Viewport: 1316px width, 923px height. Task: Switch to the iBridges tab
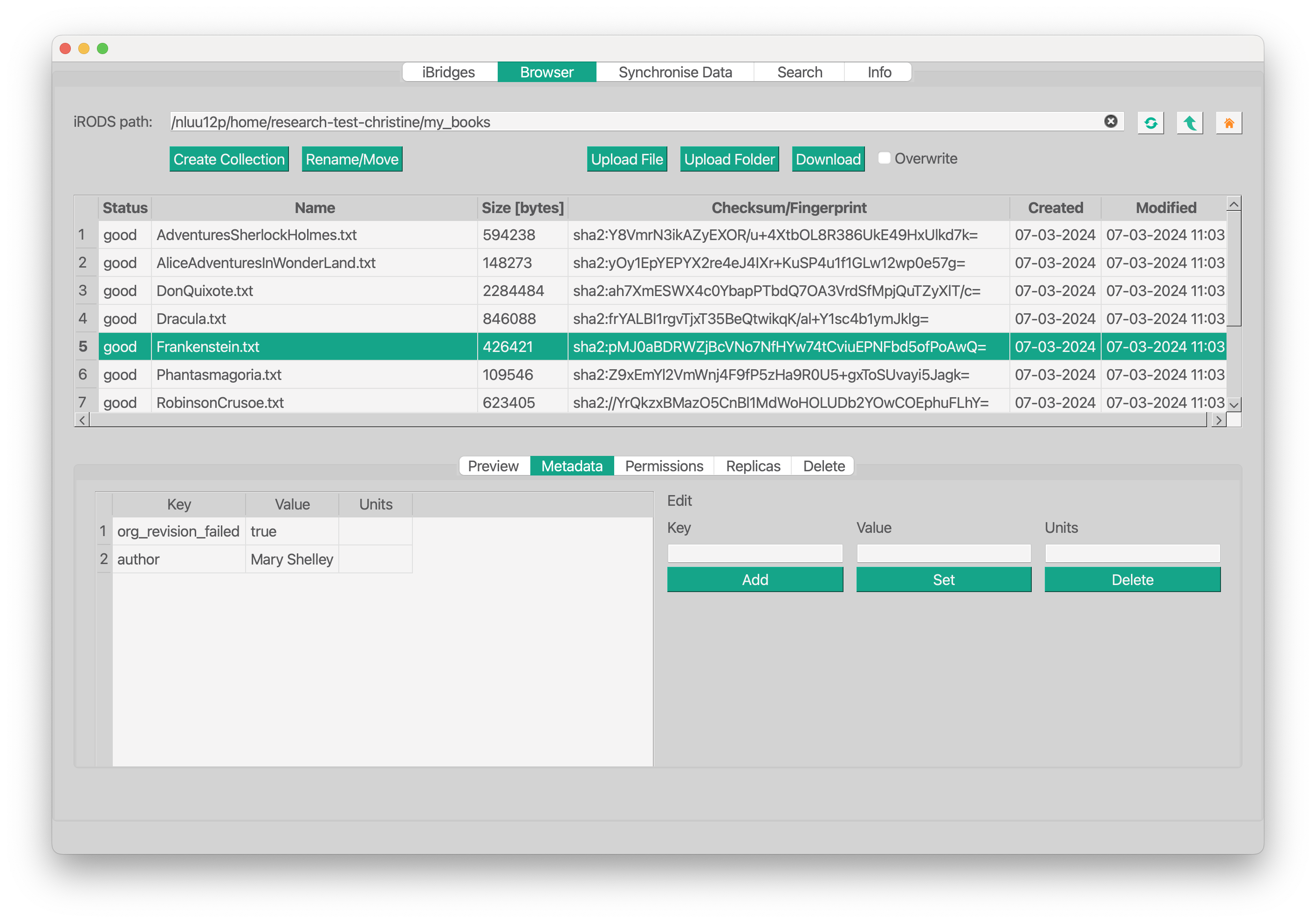448,72
